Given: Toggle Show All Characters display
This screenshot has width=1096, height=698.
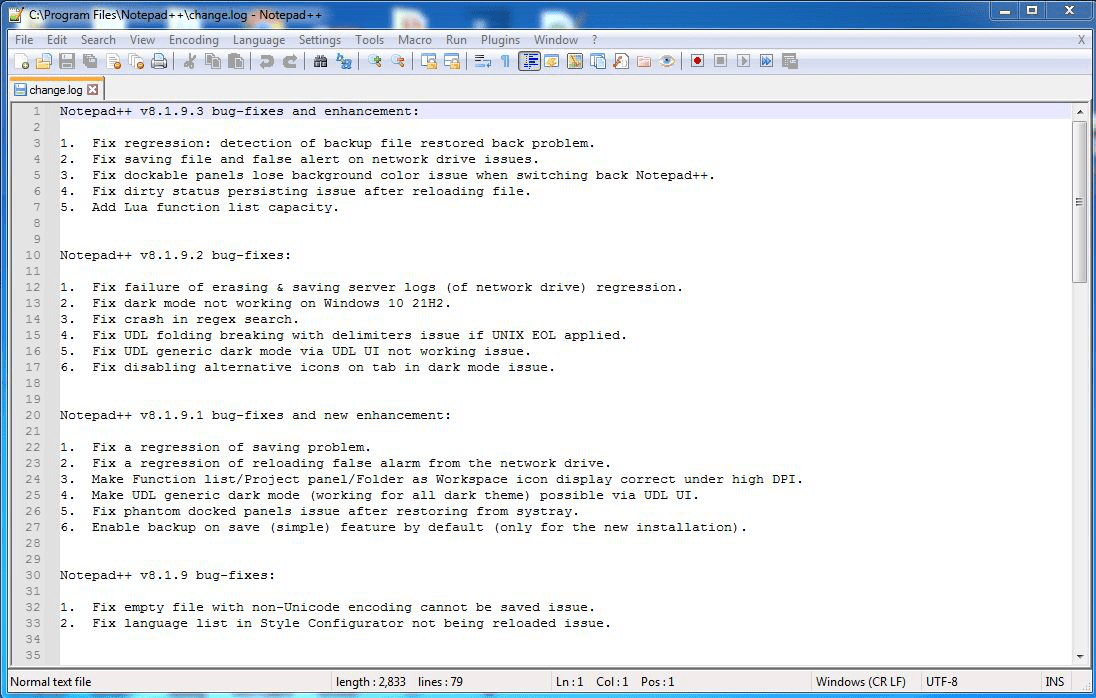Looking at the screenshot, I should point(506,61).
